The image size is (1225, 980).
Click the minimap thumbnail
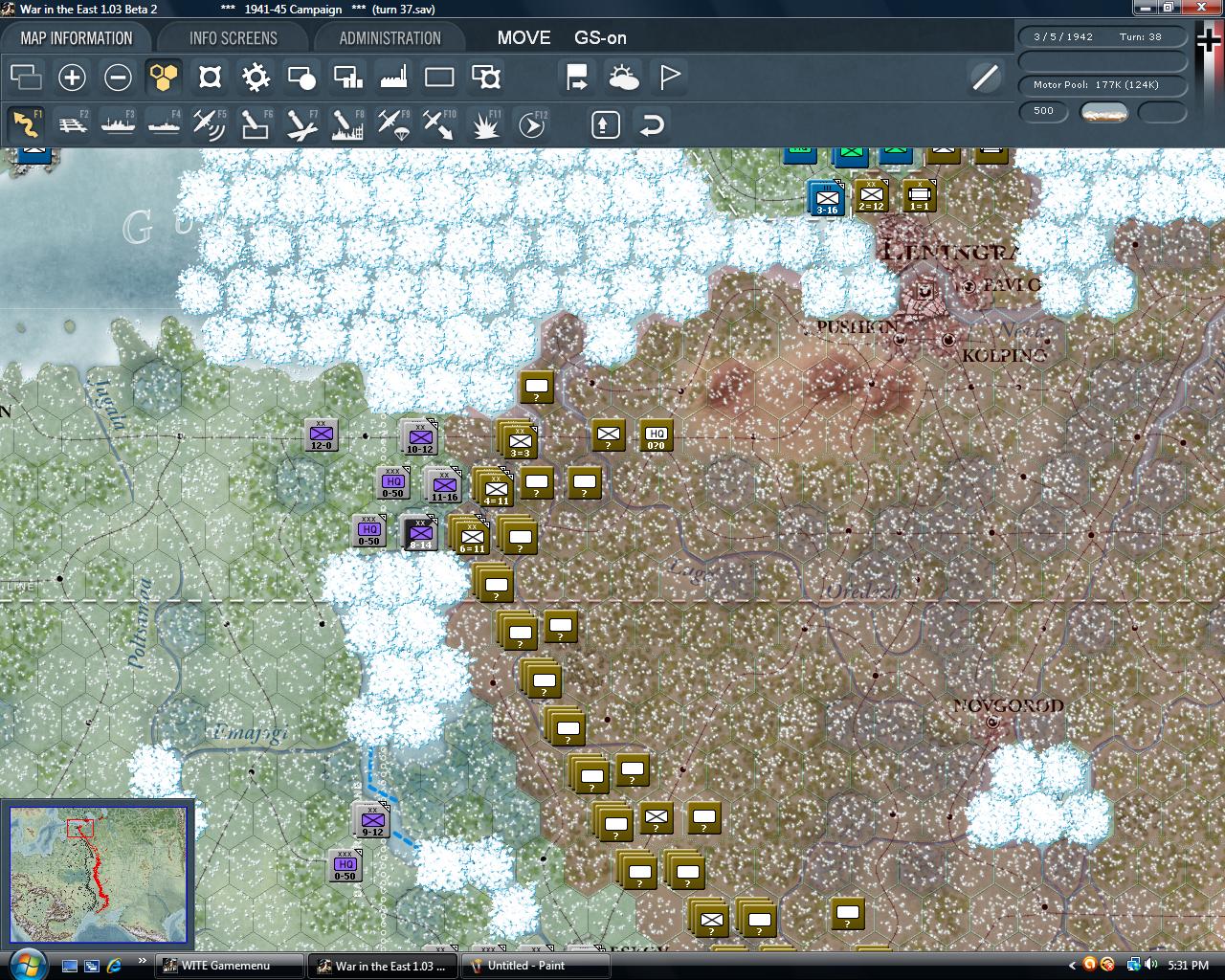(x=99, y=876)
